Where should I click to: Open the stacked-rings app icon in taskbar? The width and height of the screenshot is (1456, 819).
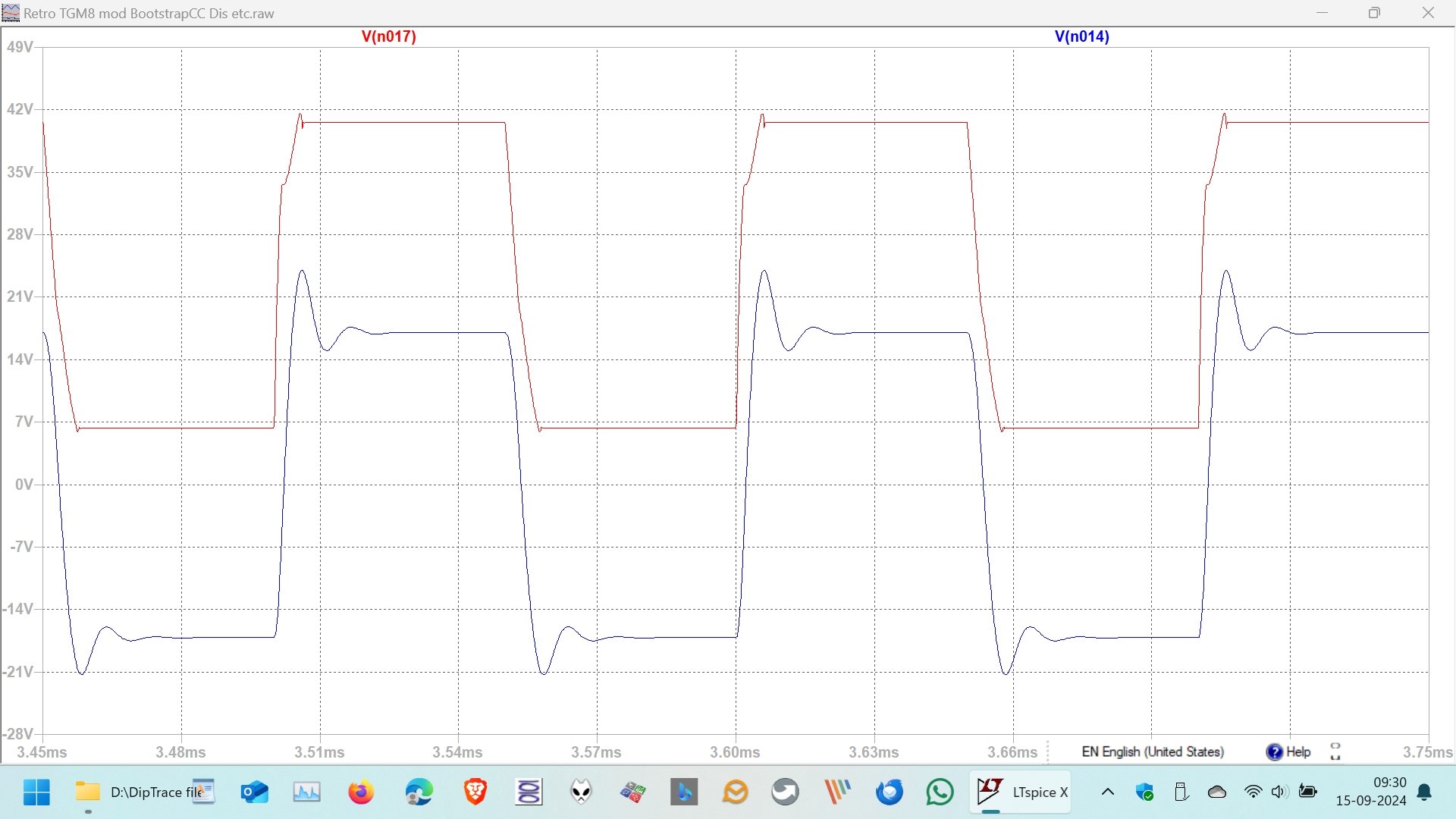click(529, 792)
